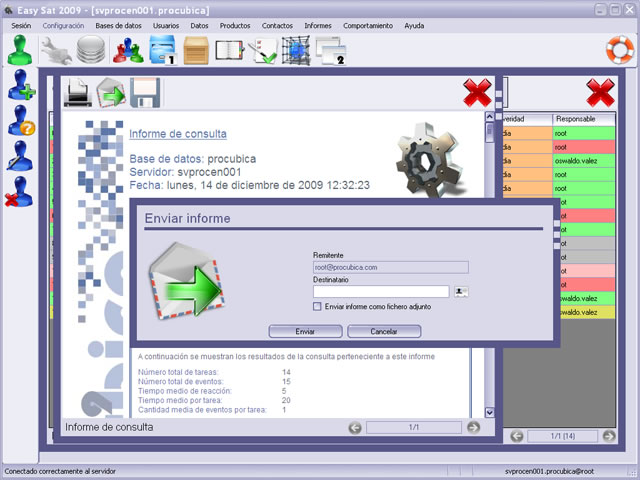Click the Remitente field root@procubica.com
640x480 pixels.
pyautogui.click(x=391, y=267)
